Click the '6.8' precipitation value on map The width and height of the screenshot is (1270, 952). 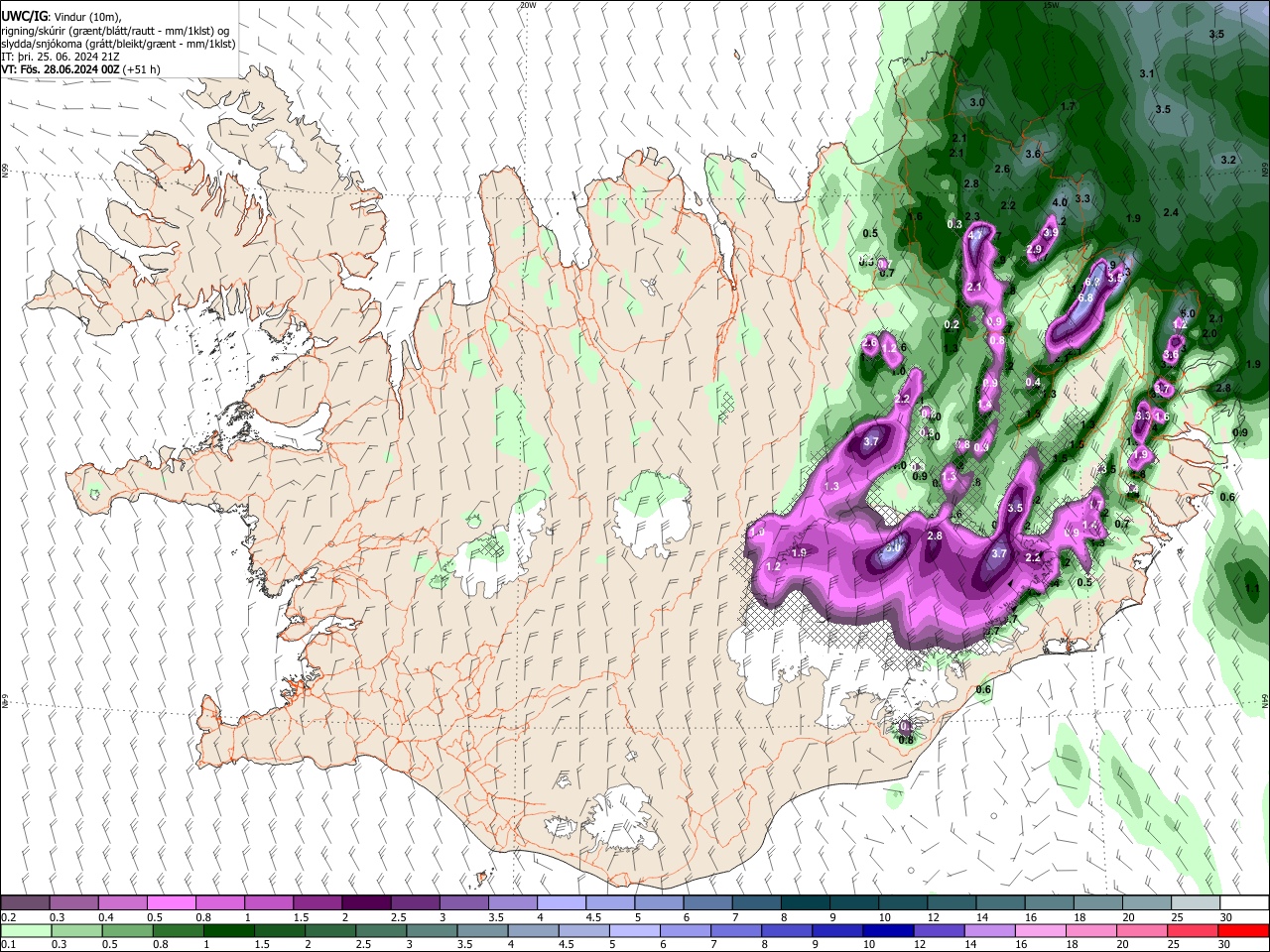pyautogui.click(x=1085, y=297)
